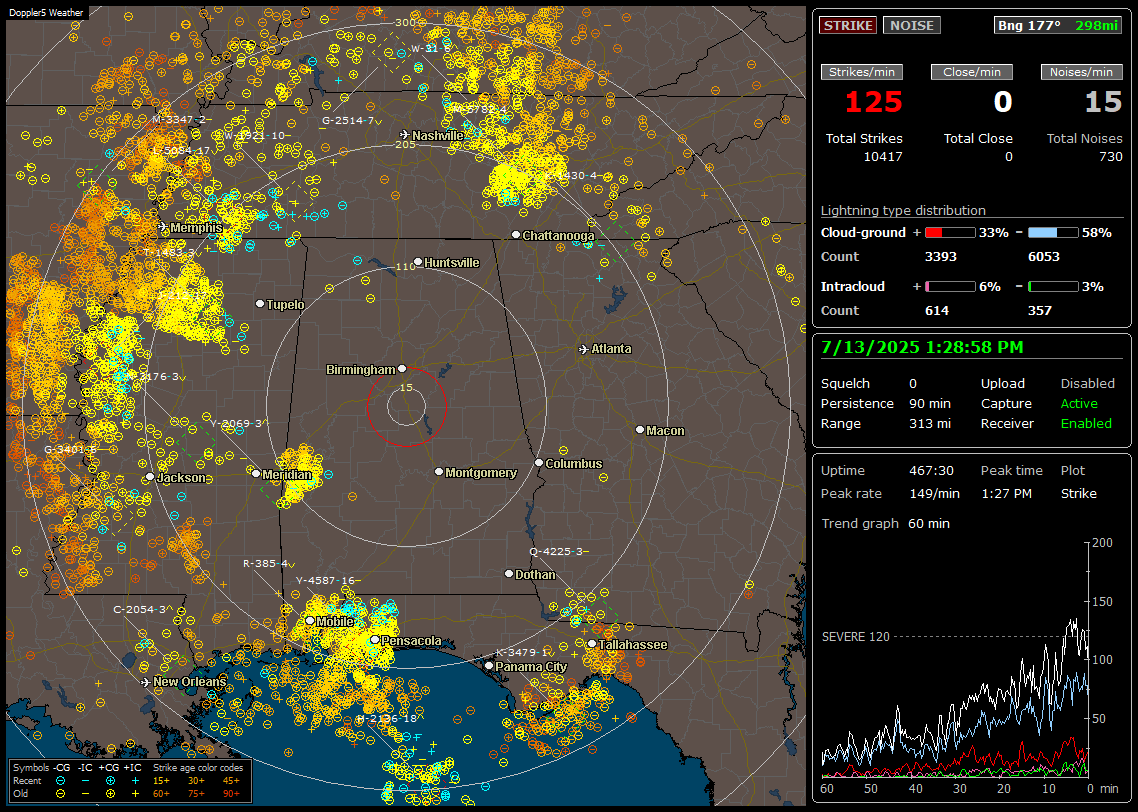Click the Noises/min label box
The height and width of the screenshot is (812, 1138).
point(1081,72)
